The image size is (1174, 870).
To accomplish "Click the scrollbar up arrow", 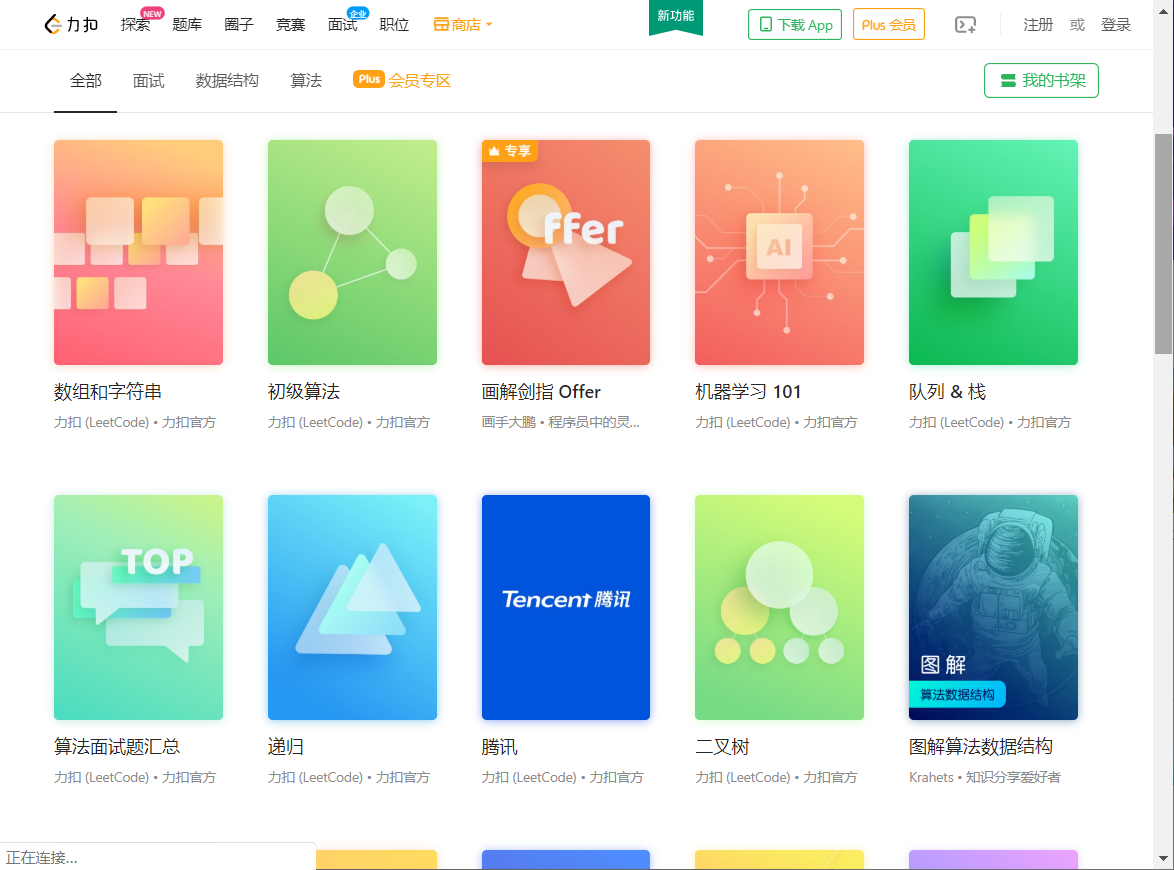I will [x=1163, y=10].
